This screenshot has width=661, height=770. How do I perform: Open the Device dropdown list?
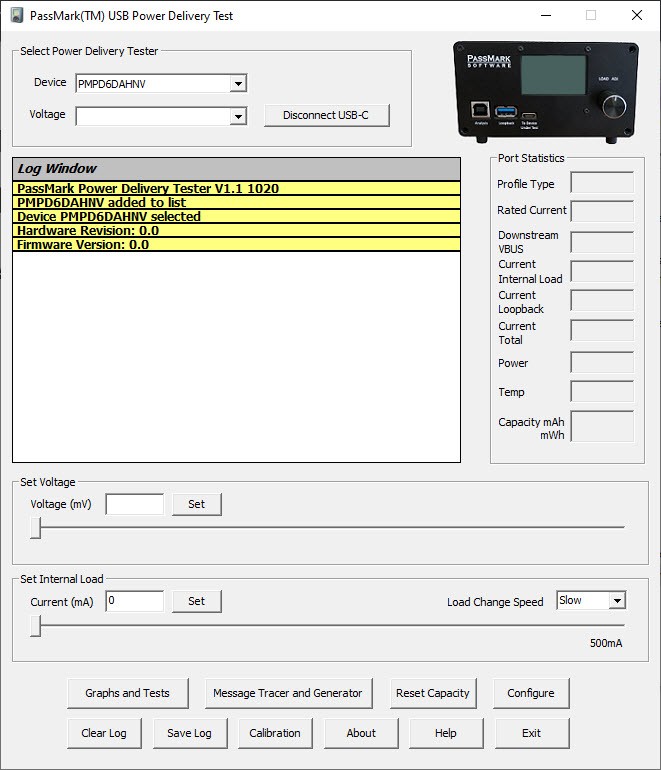click(238, 83)
